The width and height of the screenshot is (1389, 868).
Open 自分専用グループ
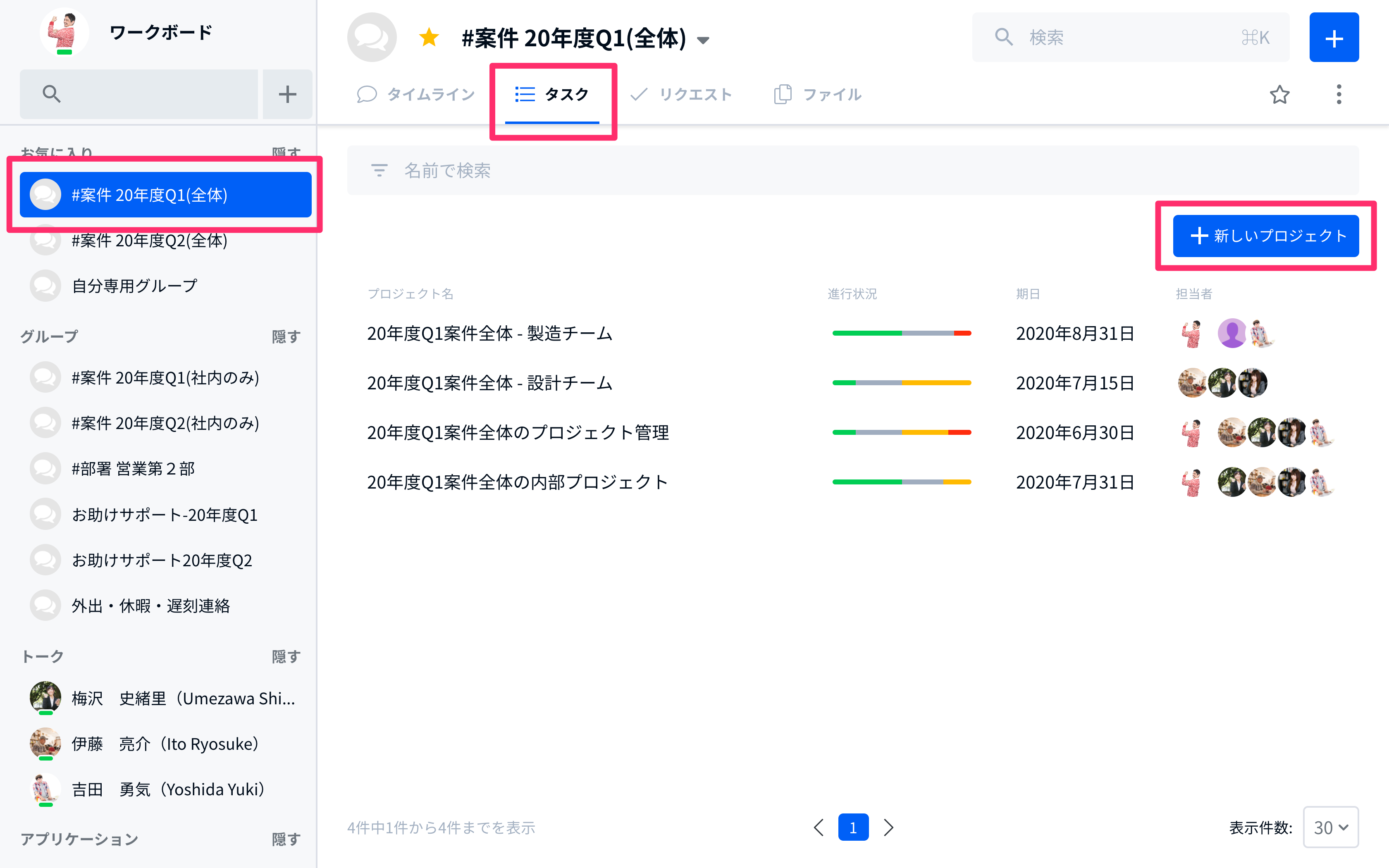(x=165, y=286)
